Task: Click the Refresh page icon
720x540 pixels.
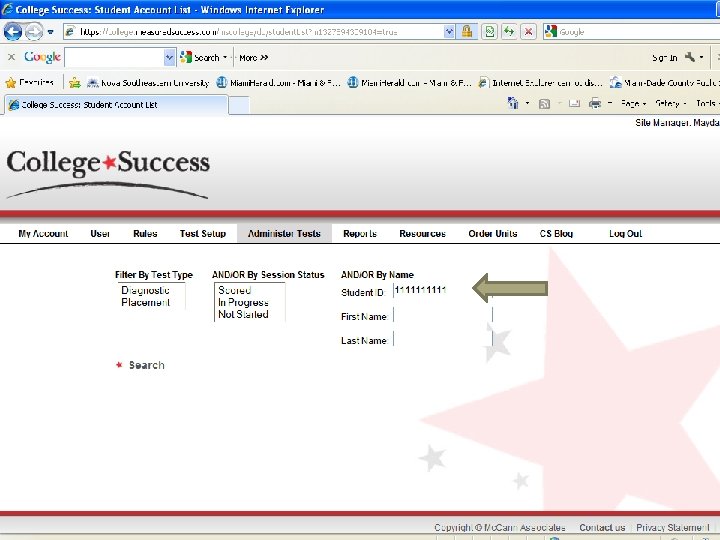Action: pos(509,32)
